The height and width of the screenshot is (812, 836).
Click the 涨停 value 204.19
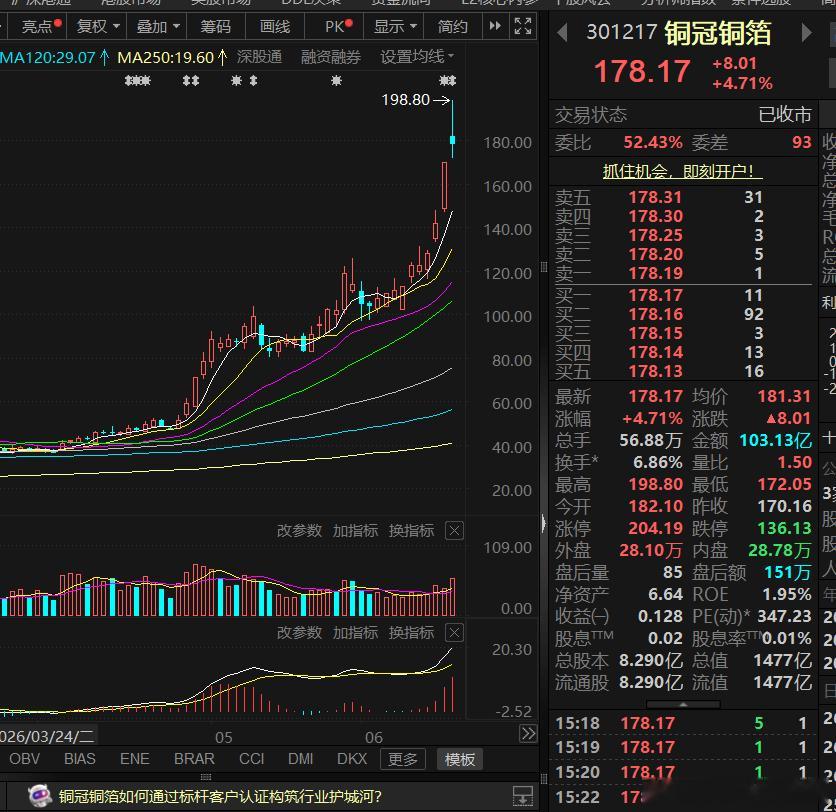[655, 528]
